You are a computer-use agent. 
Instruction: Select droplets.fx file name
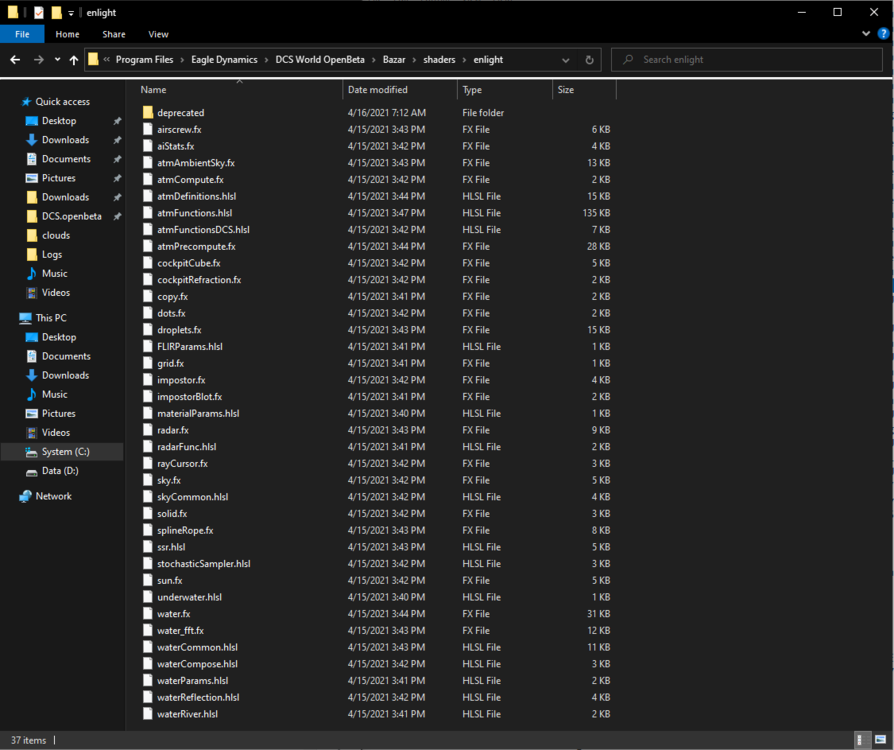tap(179, 330)
